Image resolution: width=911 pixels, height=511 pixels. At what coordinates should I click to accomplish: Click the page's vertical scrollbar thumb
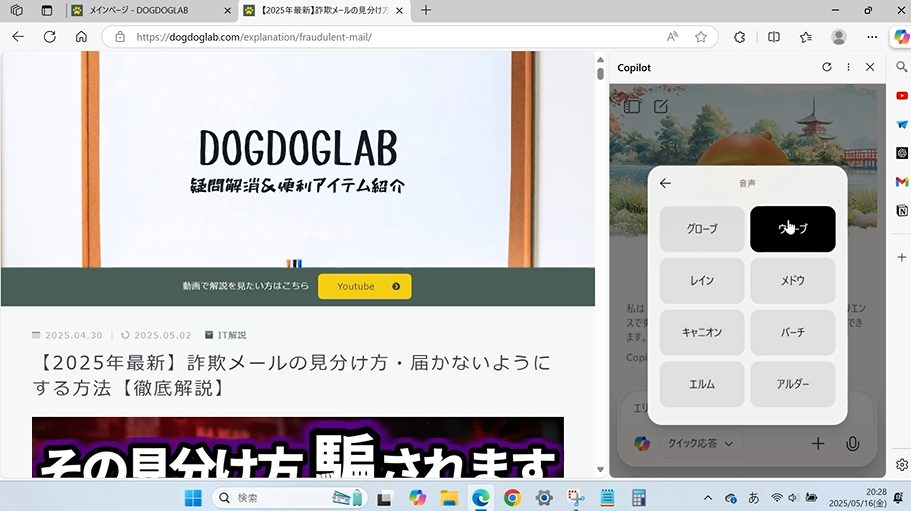click(x=600, y=73)
